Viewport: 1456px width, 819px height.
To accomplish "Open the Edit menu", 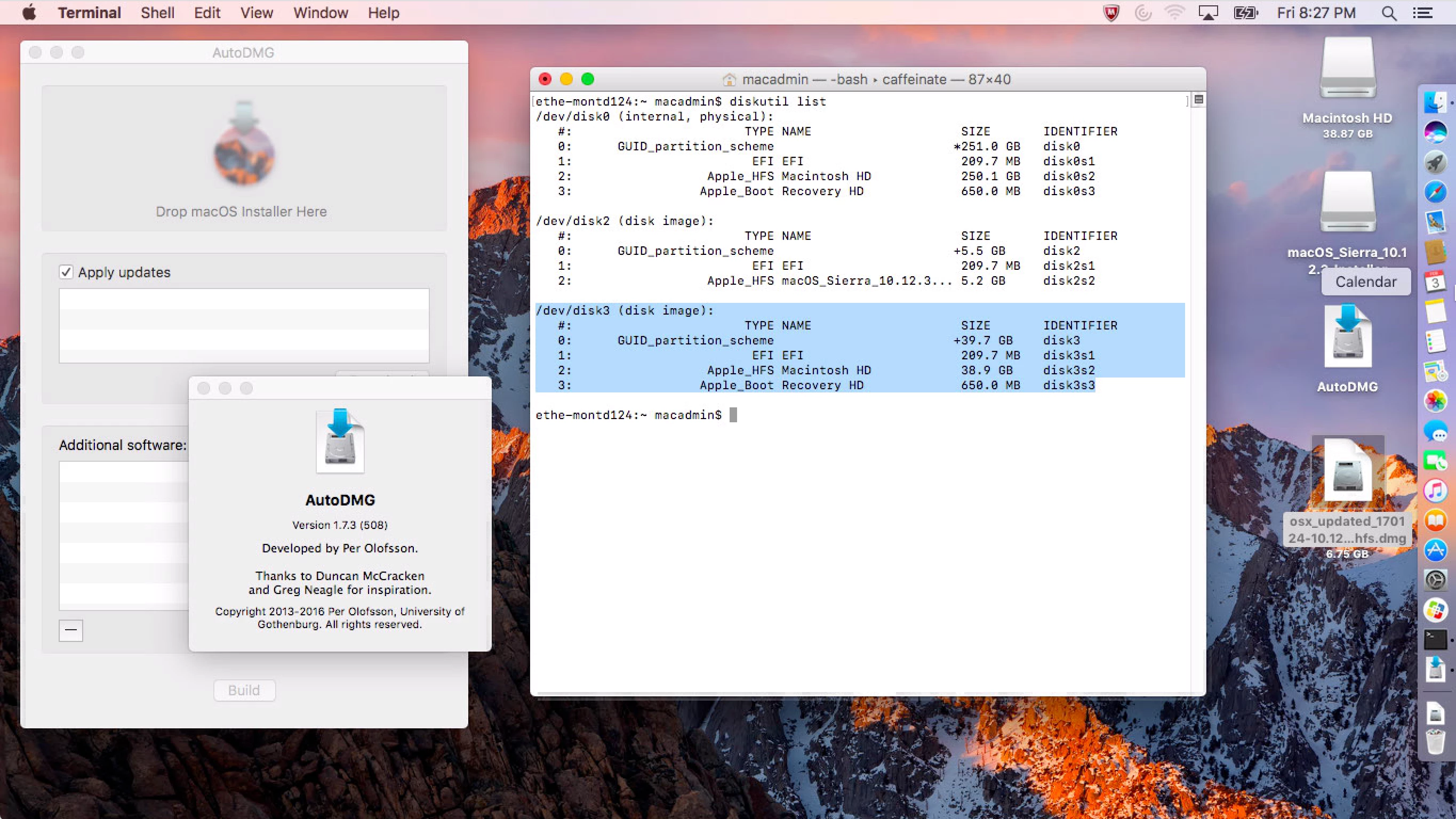I will click(x=207, y=12).
